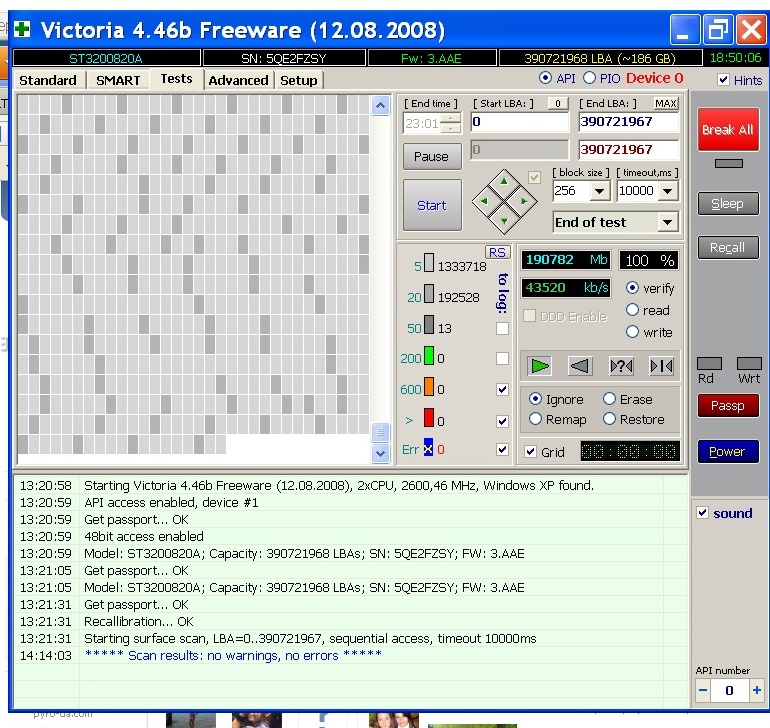Decrease API number with minus button
Viewport: 770px width, 728px height.
coord(703,690)
